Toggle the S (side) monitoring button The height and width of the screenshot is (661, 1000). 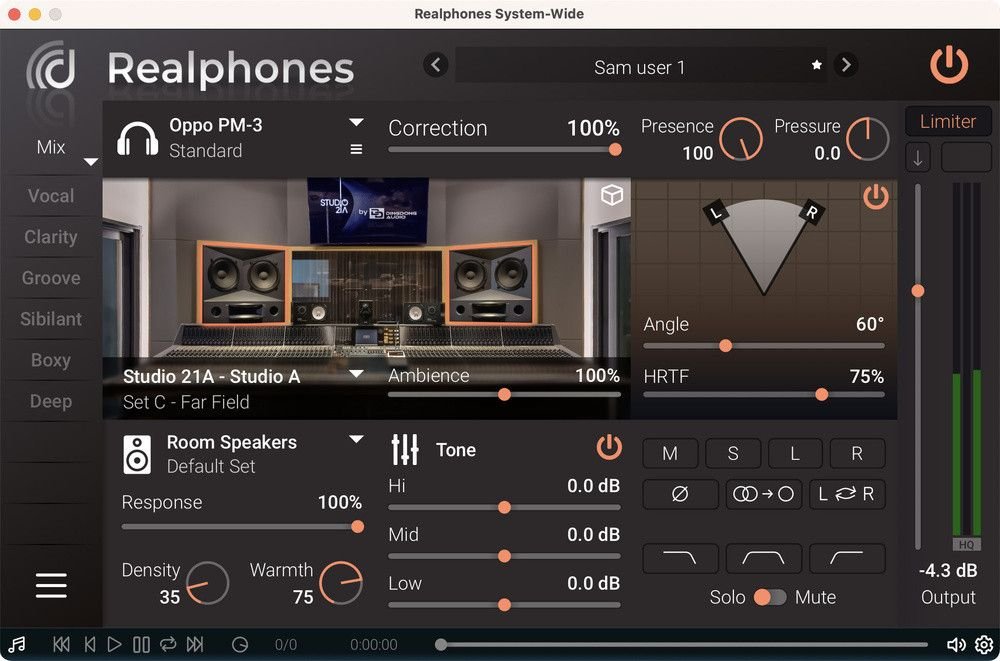click(733, 454)
